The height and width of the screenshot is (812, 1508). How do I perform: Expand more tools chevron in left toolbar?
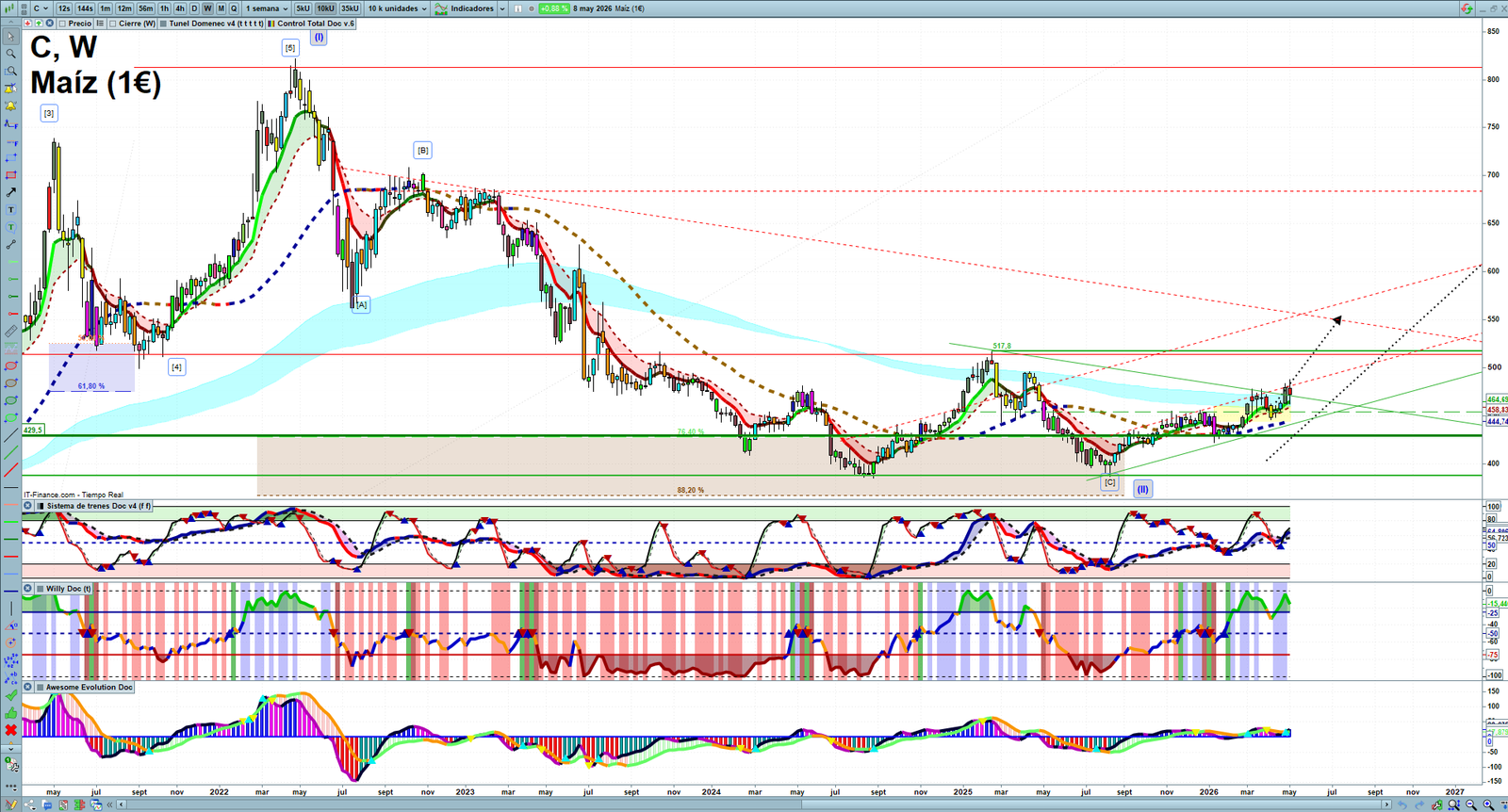[11, 747]
